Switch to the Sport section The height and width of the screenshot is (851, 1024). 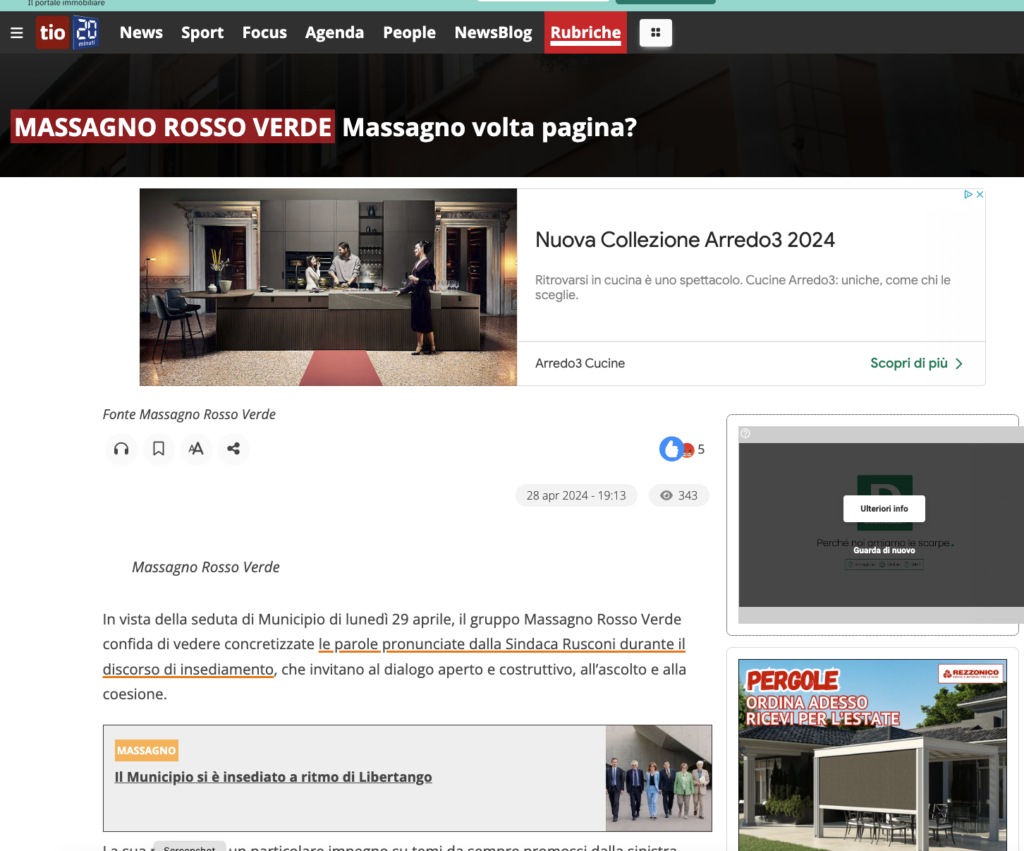click(x=202, y=32)
